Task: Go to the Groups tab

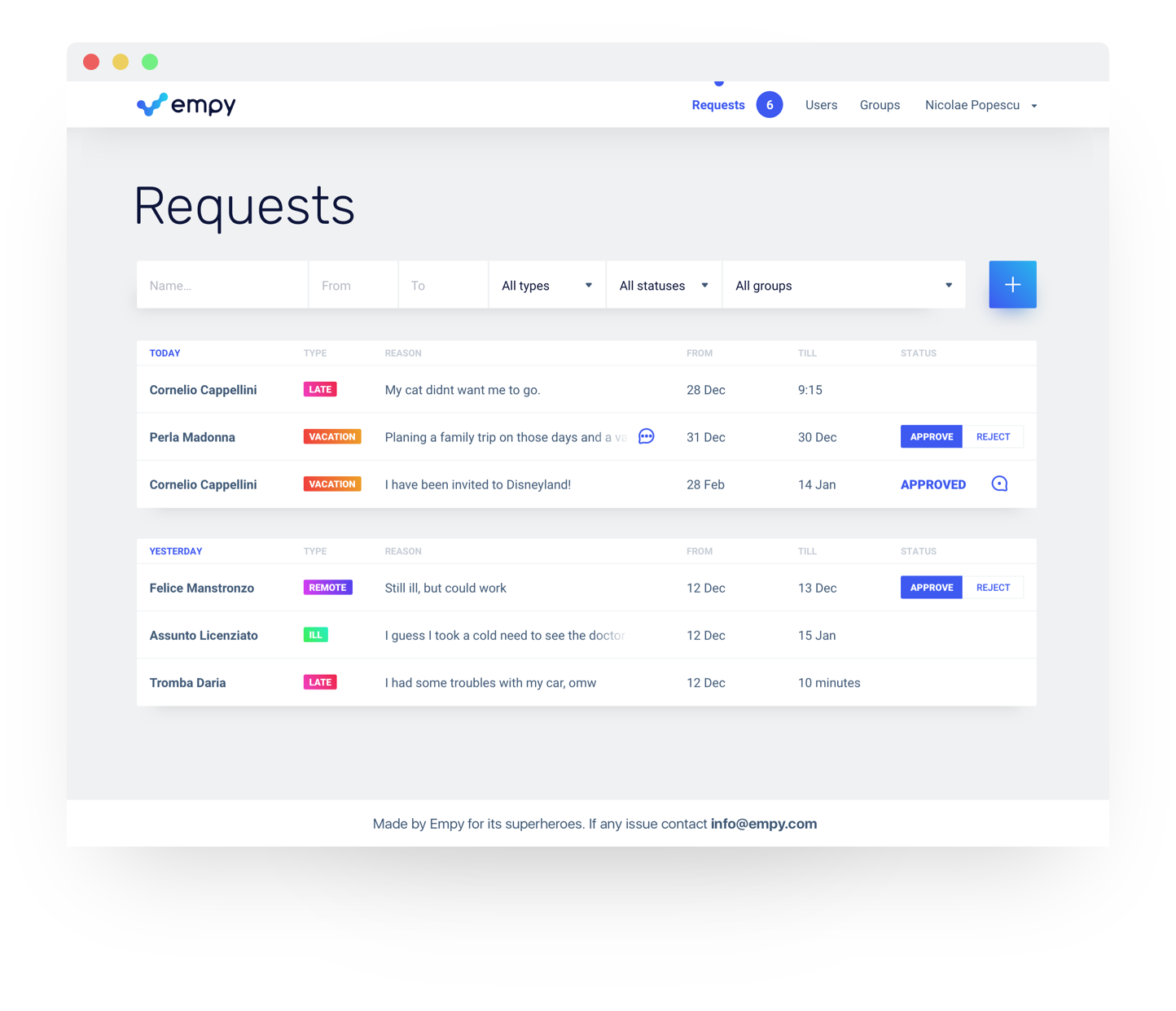Action: point(880,105)
